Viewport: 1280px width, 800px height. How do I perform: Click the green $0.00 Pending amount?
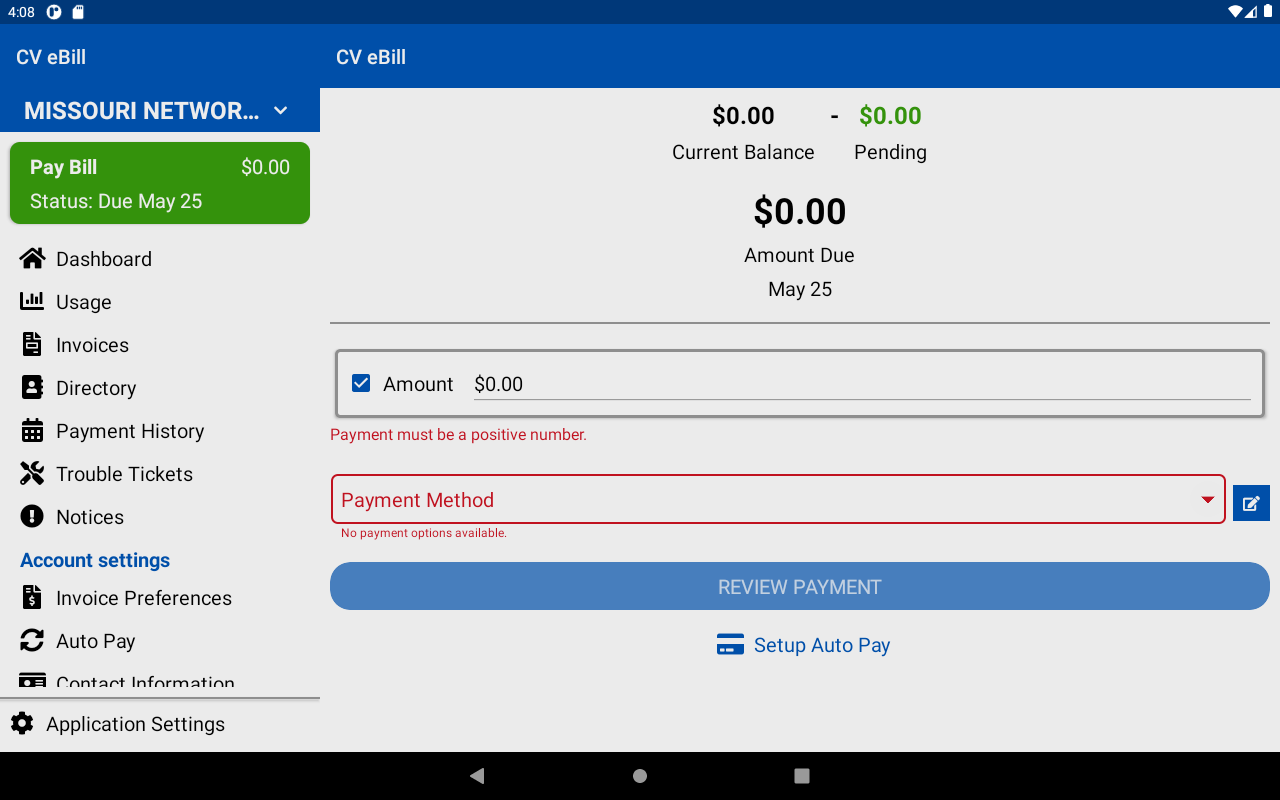890,116
